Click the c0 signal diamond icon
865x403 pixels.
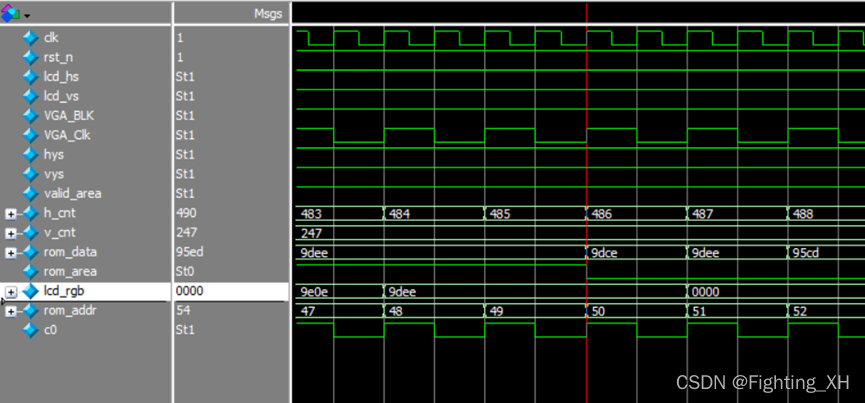(x=30, y=330)
